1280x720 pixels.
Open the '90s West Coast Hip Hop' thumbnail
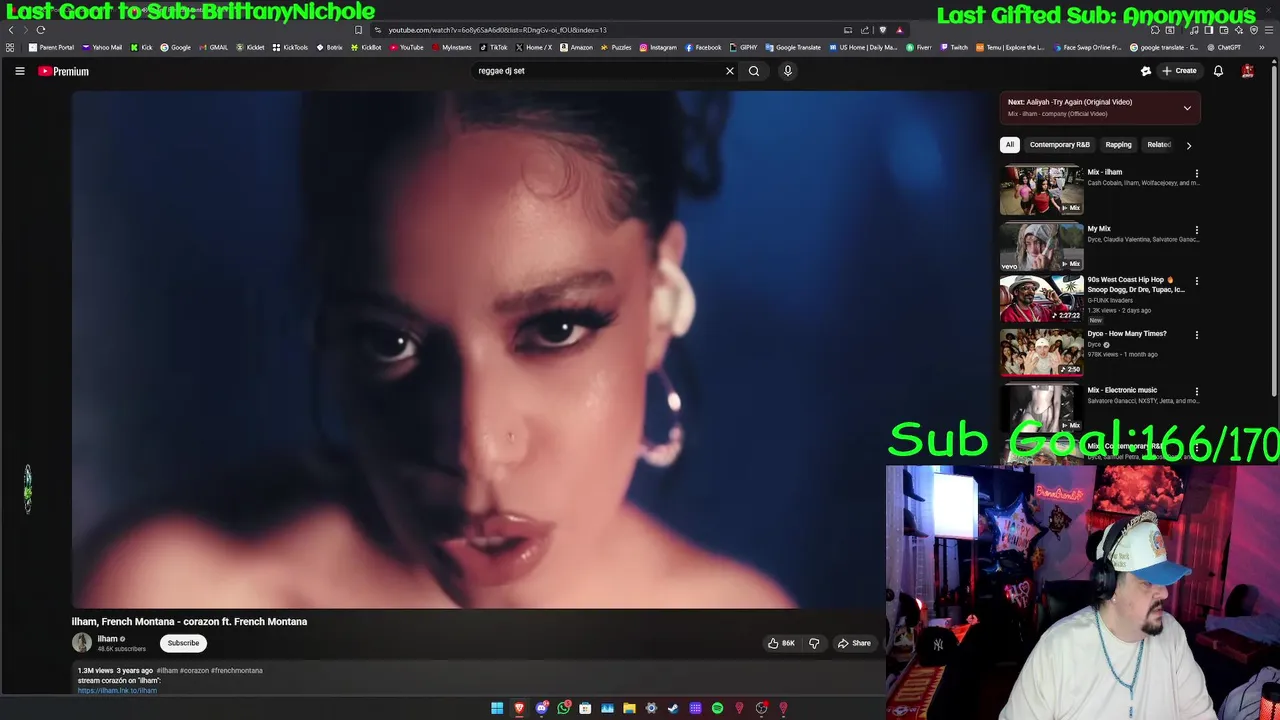[x=1041, y=298]
